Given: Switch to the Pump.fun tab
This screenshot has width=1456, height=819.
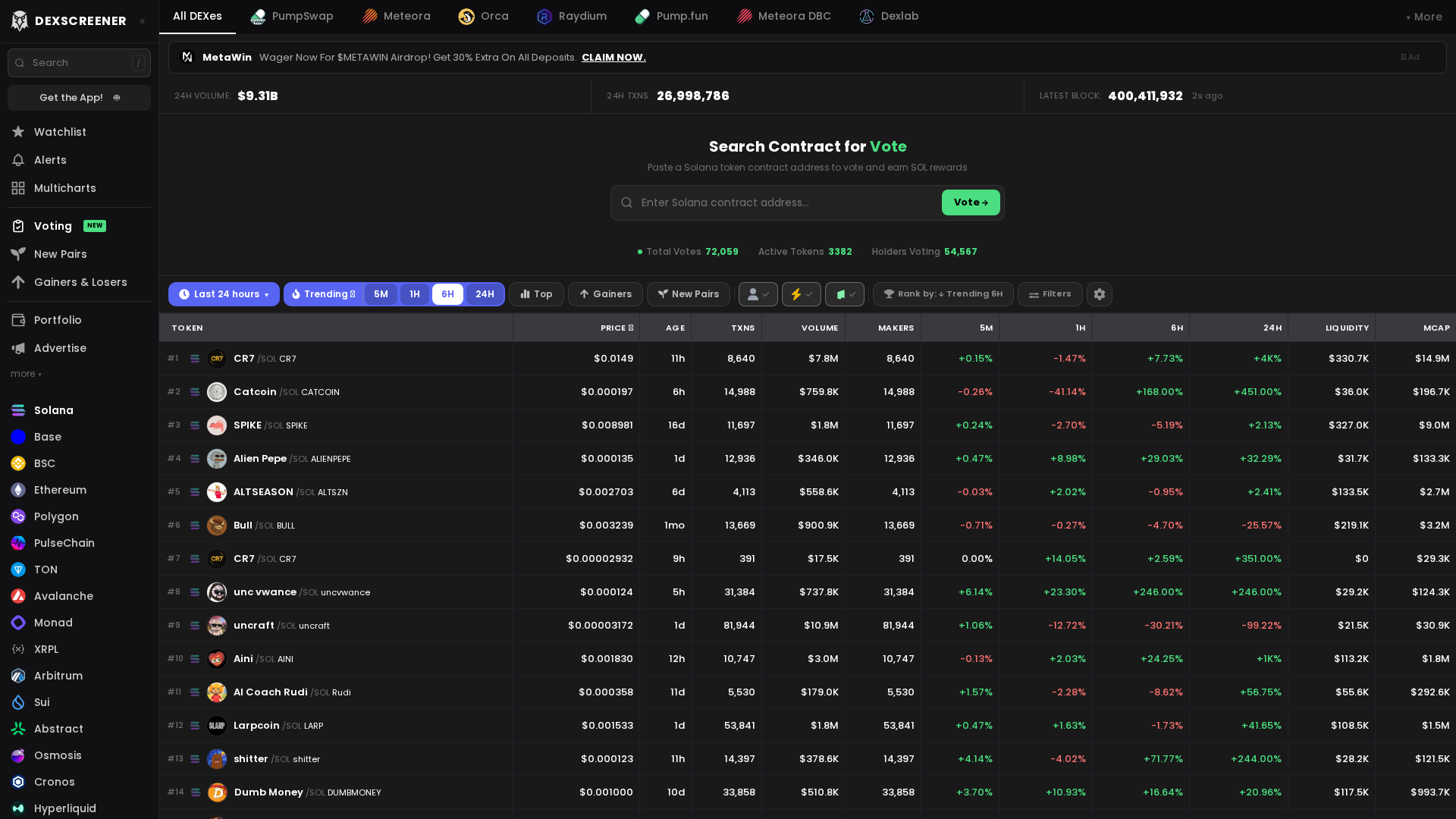Looking at the screenshot, I should (672, 16).
